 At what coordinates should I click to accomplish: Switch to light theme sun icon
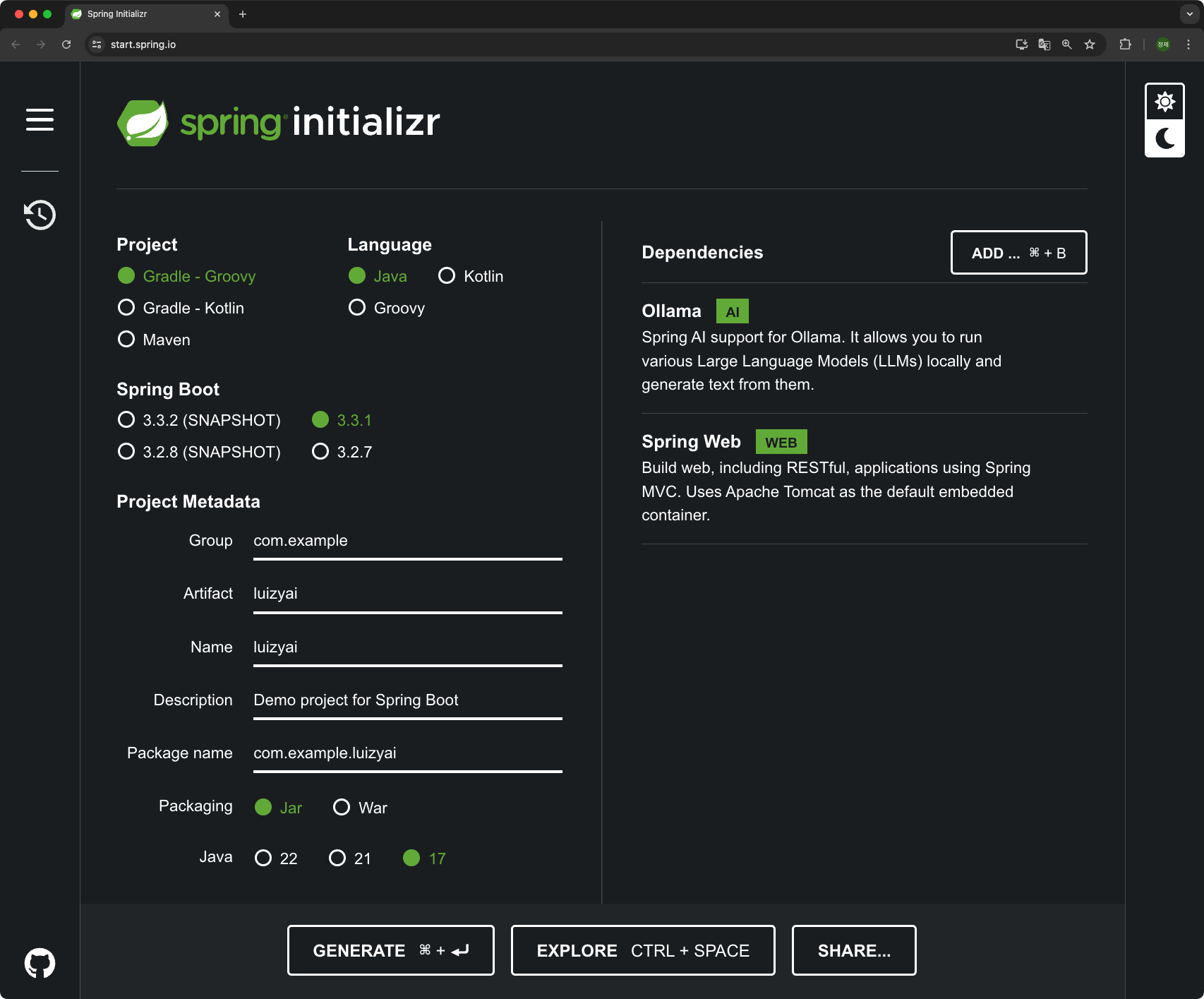click(1164, 102)
